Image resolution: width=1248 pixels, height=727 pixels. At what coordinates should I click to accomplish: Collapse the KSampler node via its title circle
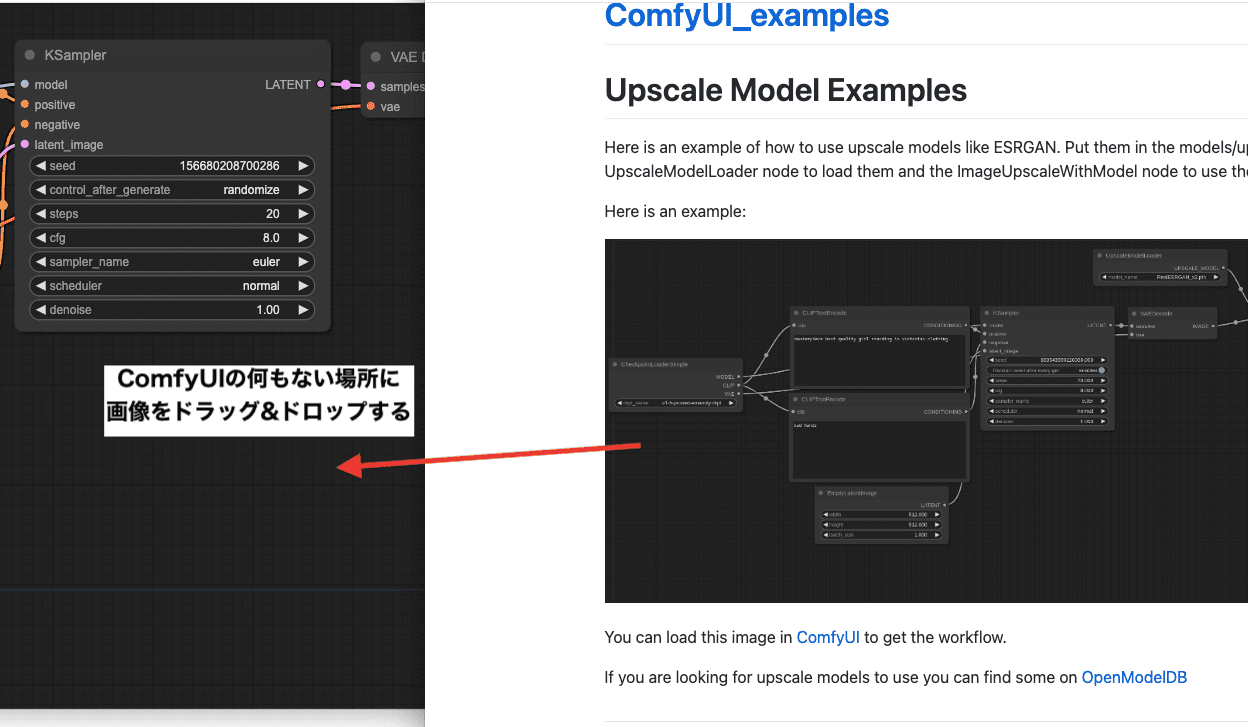pos(30,55)
